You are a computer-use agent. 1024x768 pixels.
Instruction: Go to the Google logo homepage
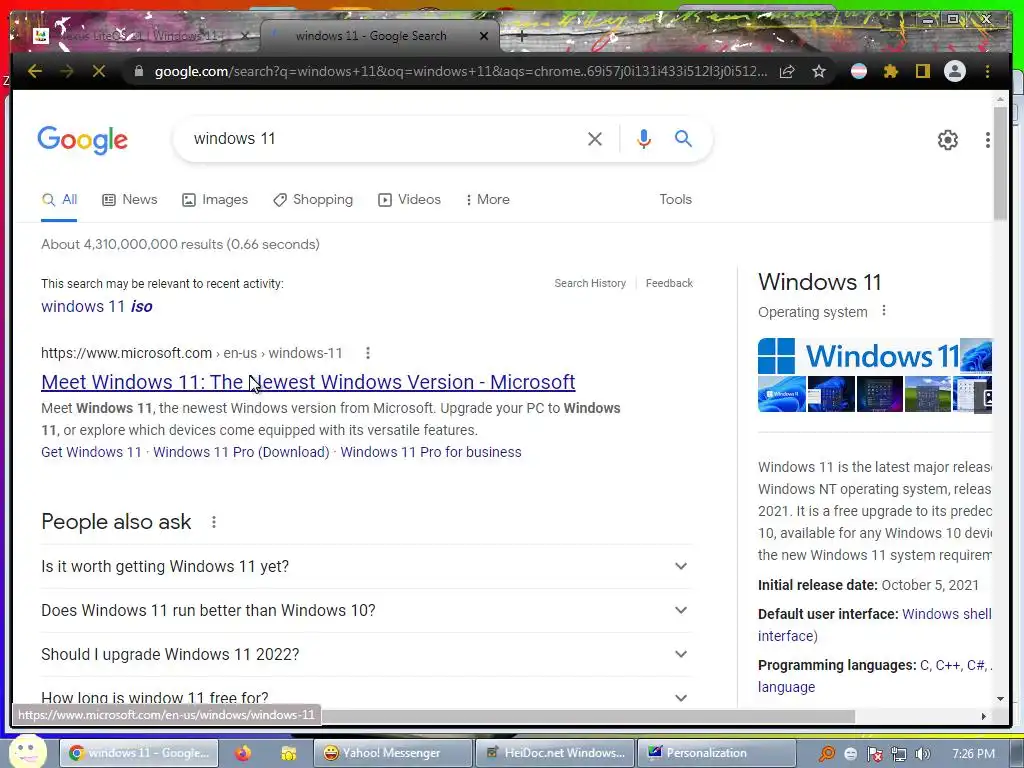83,140
